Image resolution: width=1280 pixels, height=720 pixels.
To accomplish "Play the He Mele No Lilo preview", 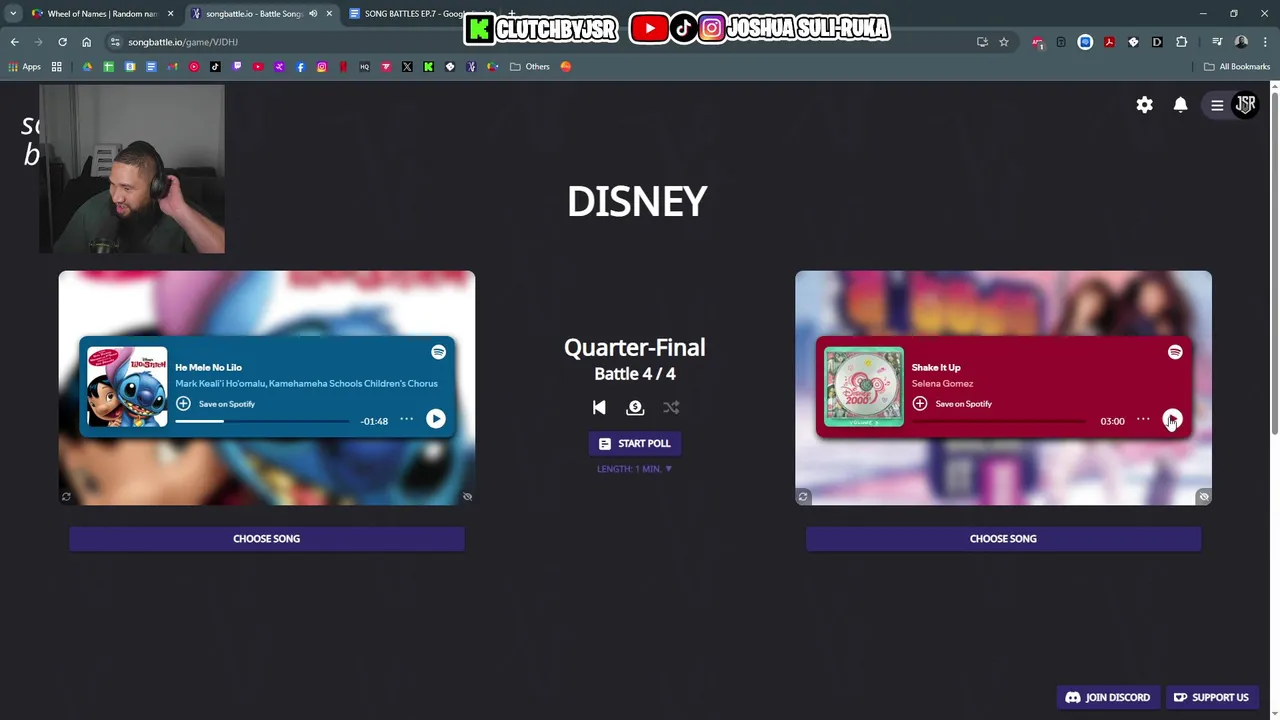I will [x=436, y=419].
